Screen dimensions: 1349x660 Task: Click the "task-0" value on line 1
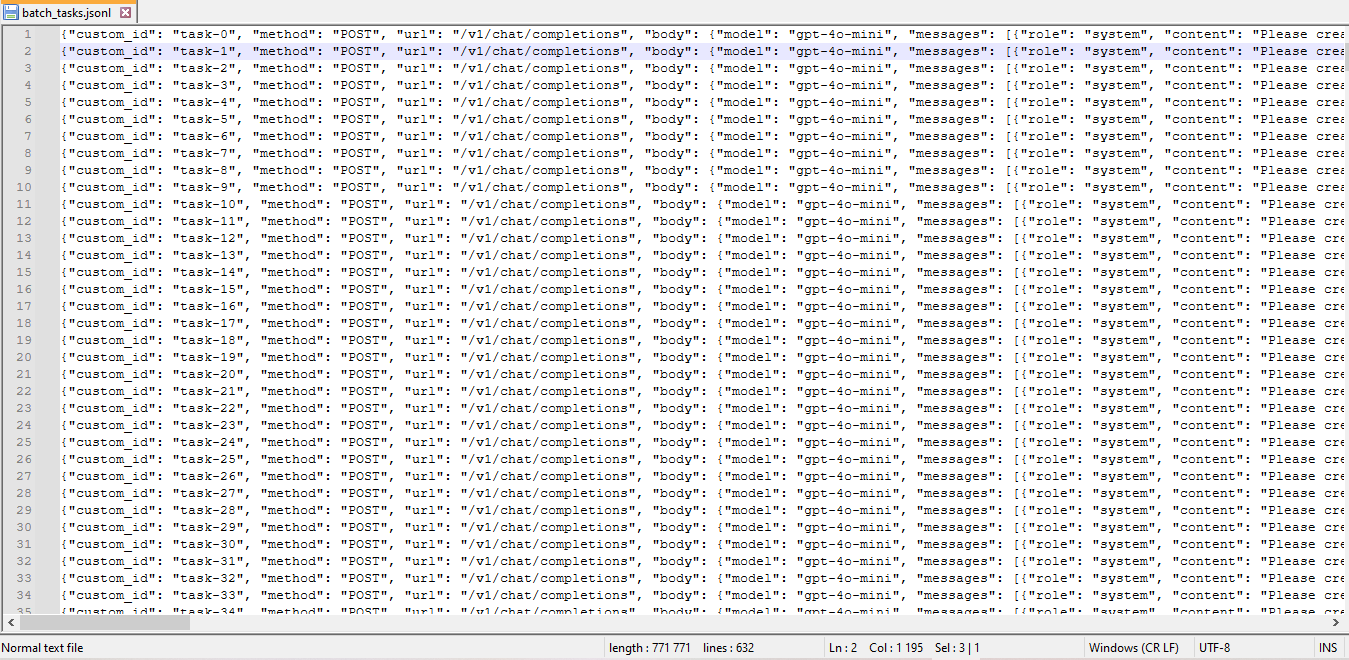(x=204, y=34)
